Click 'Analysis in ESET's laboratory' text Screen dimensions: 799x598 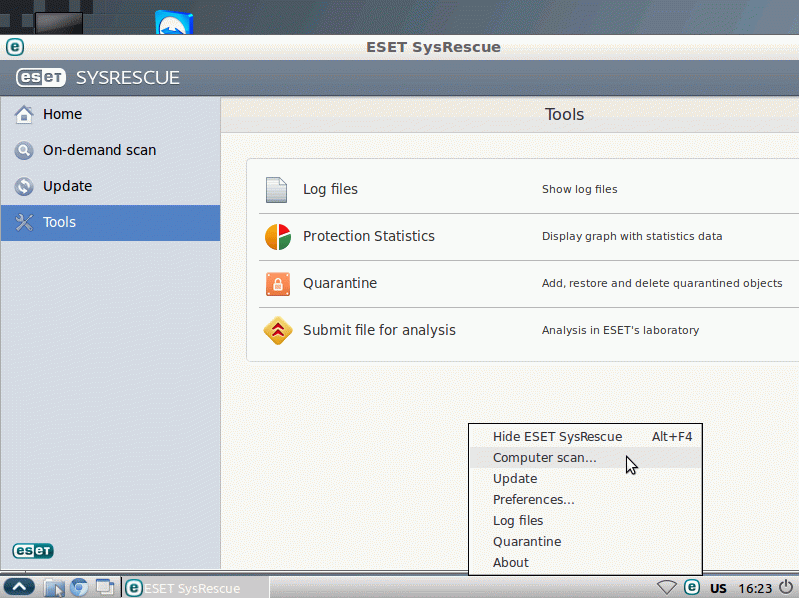(x=620, y=330)
